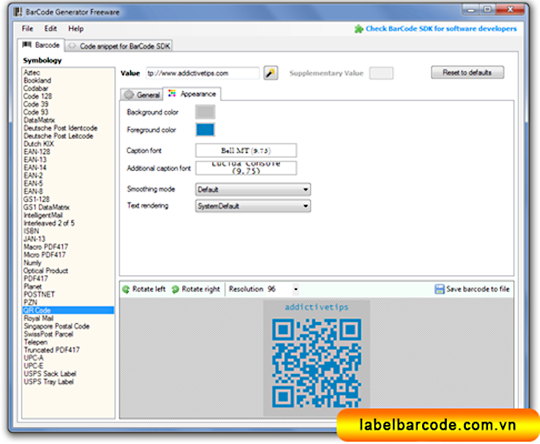Pick the blue Foreground color swatch
This screenshot has width=540, height=444.
pos(205,130)
